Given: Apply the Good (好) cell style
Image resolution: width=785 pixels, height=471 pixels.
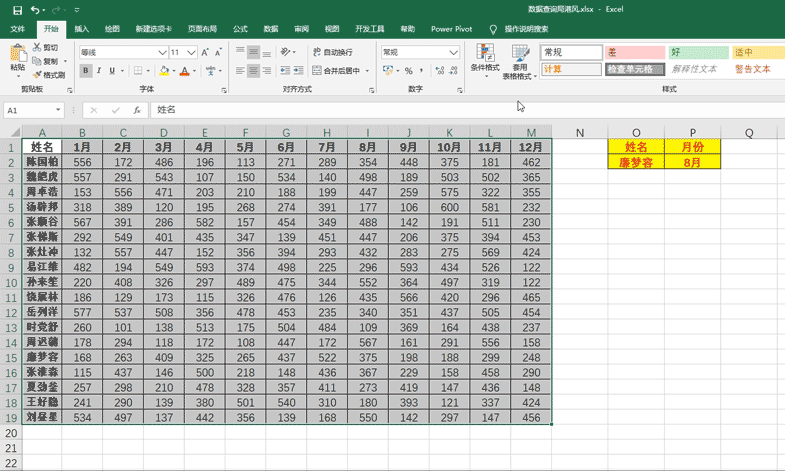Looking at the screenshot, I should pyautogui.click(x=698, y=52).
